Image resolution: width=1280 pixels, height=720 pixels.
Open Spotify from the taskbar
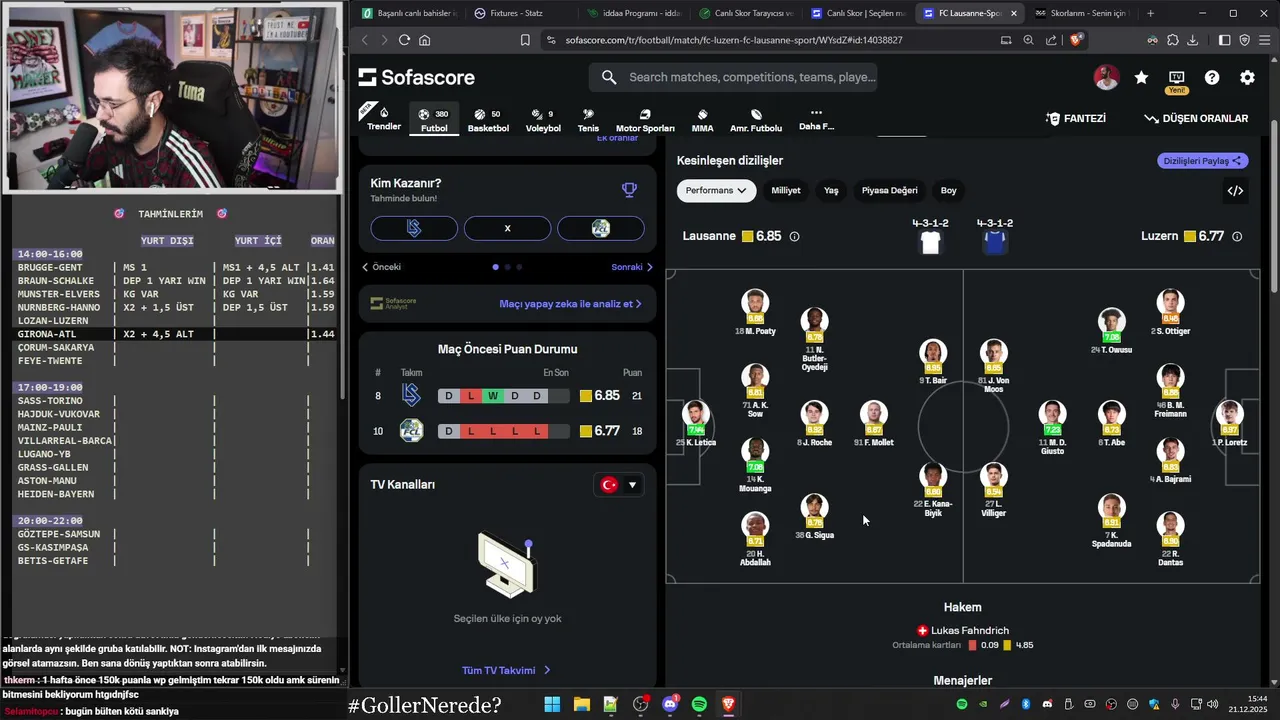point(699,705)
